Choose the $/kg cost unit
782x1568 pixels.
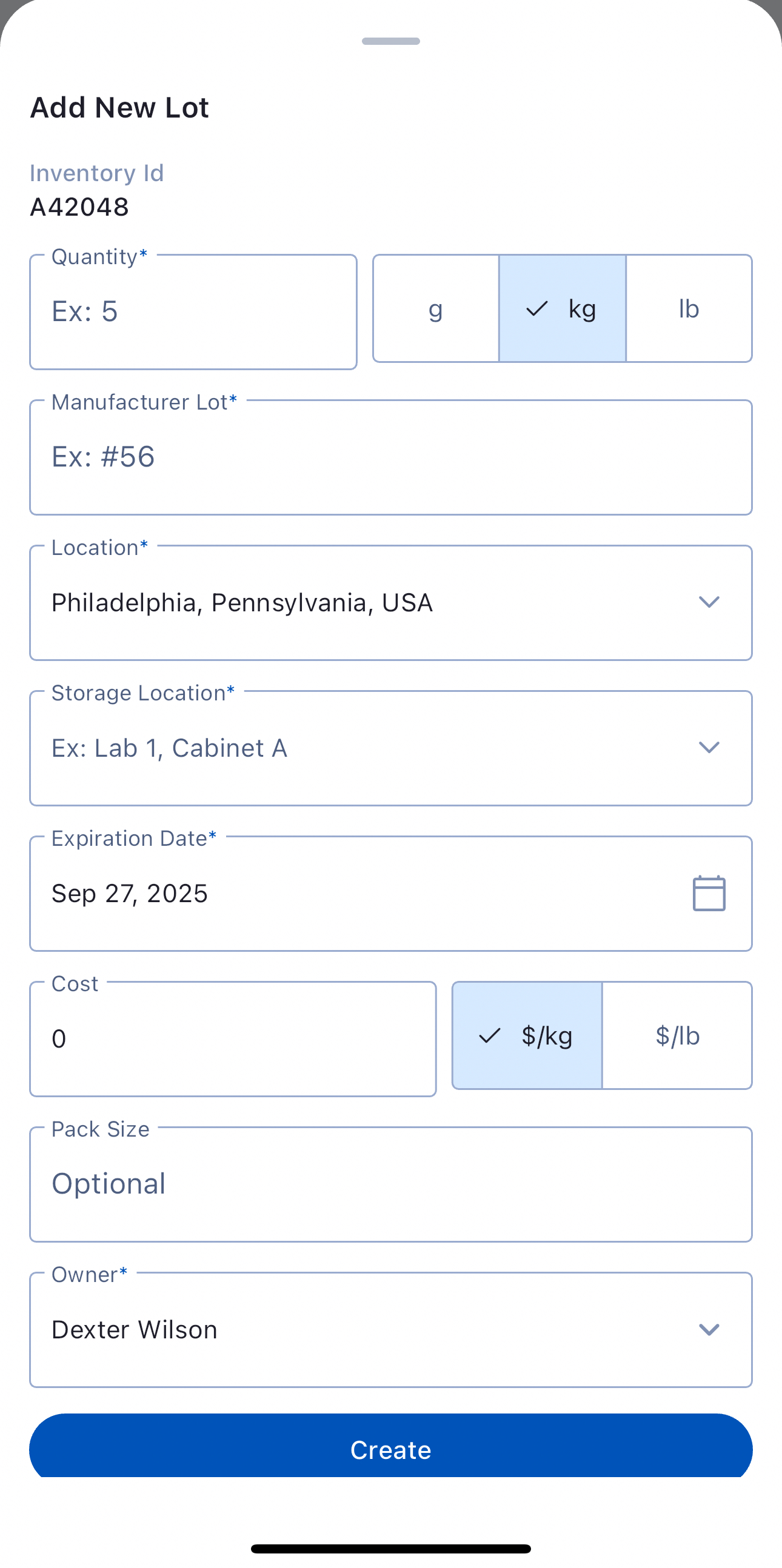(x=527, y=1035)
